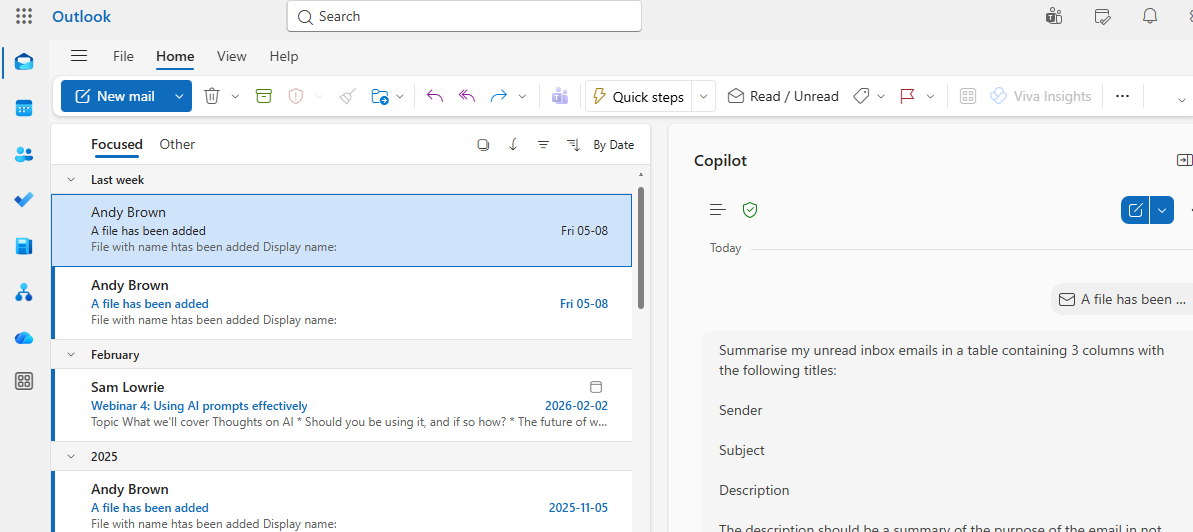Forward the selected email
Image resolution: width=1193 pixels, height=532 pixels.
[499, 96]
